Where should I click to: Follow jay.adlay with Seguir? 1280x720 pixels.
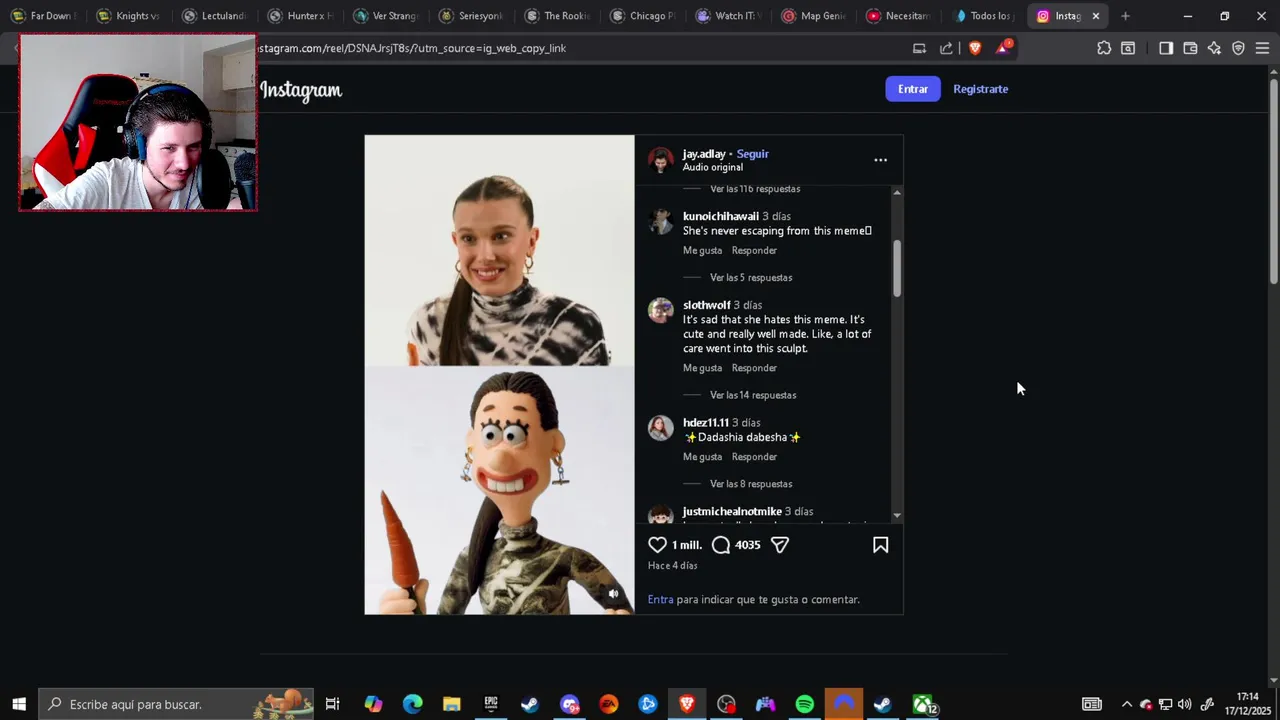coord(753,154)
